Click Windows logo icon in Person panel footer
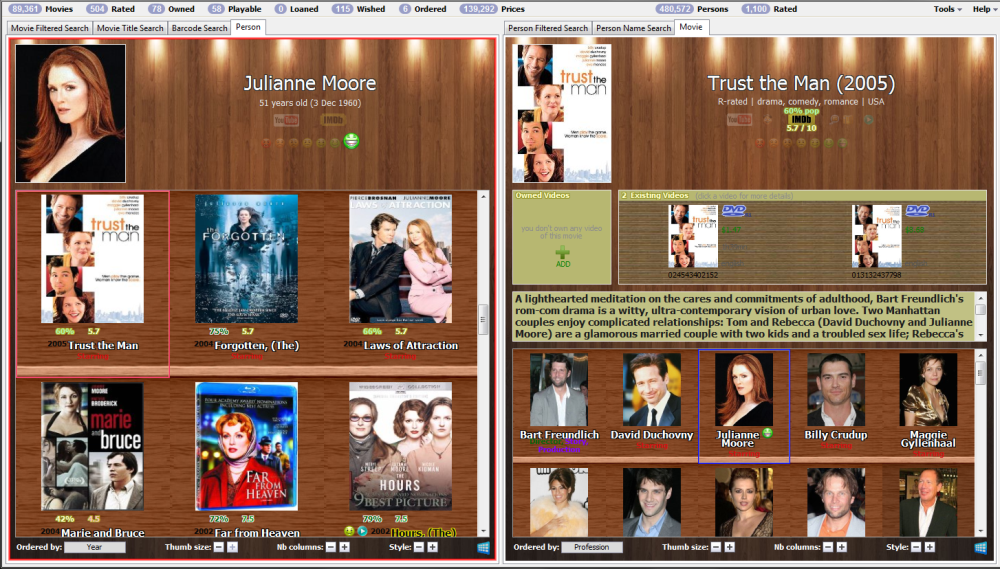 pyautogui.click(x=483, y=547)
